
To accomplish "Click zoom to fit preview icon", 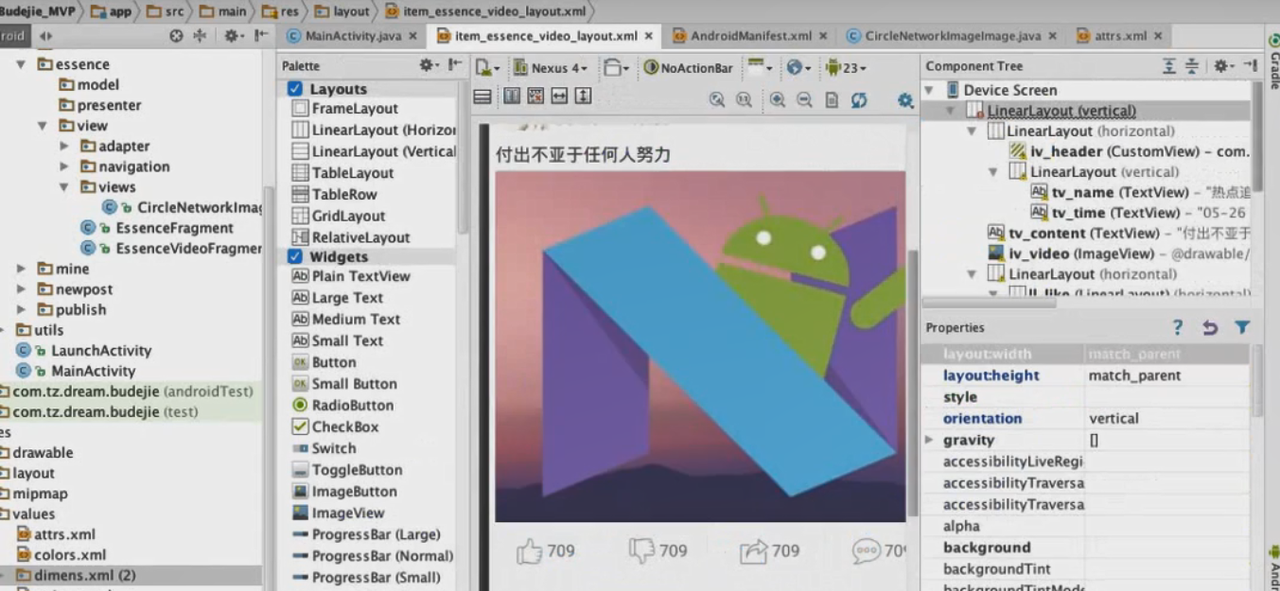I will 717,100.
